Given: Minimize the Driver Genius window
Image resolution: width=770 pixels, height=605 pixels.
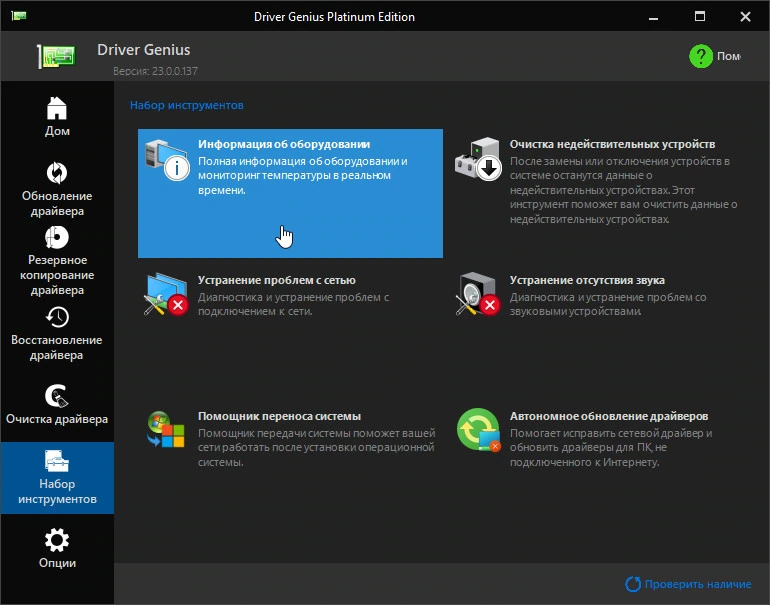Looking at the screenshot, I should 653,17.
